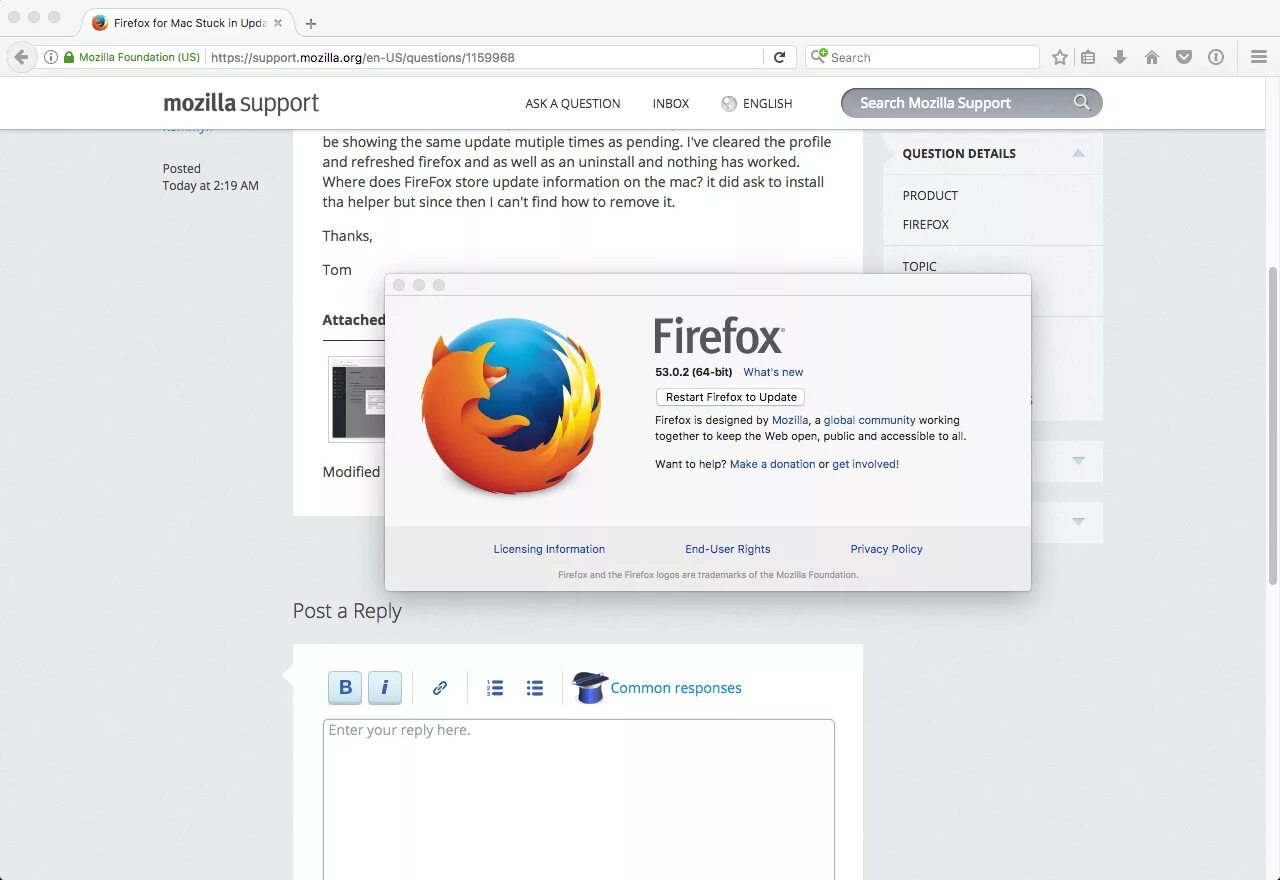This screenshot has height=880, width=1280.
Task: Click the Today at 2:19 AM timestamp
Action: [x=211, y=185]
